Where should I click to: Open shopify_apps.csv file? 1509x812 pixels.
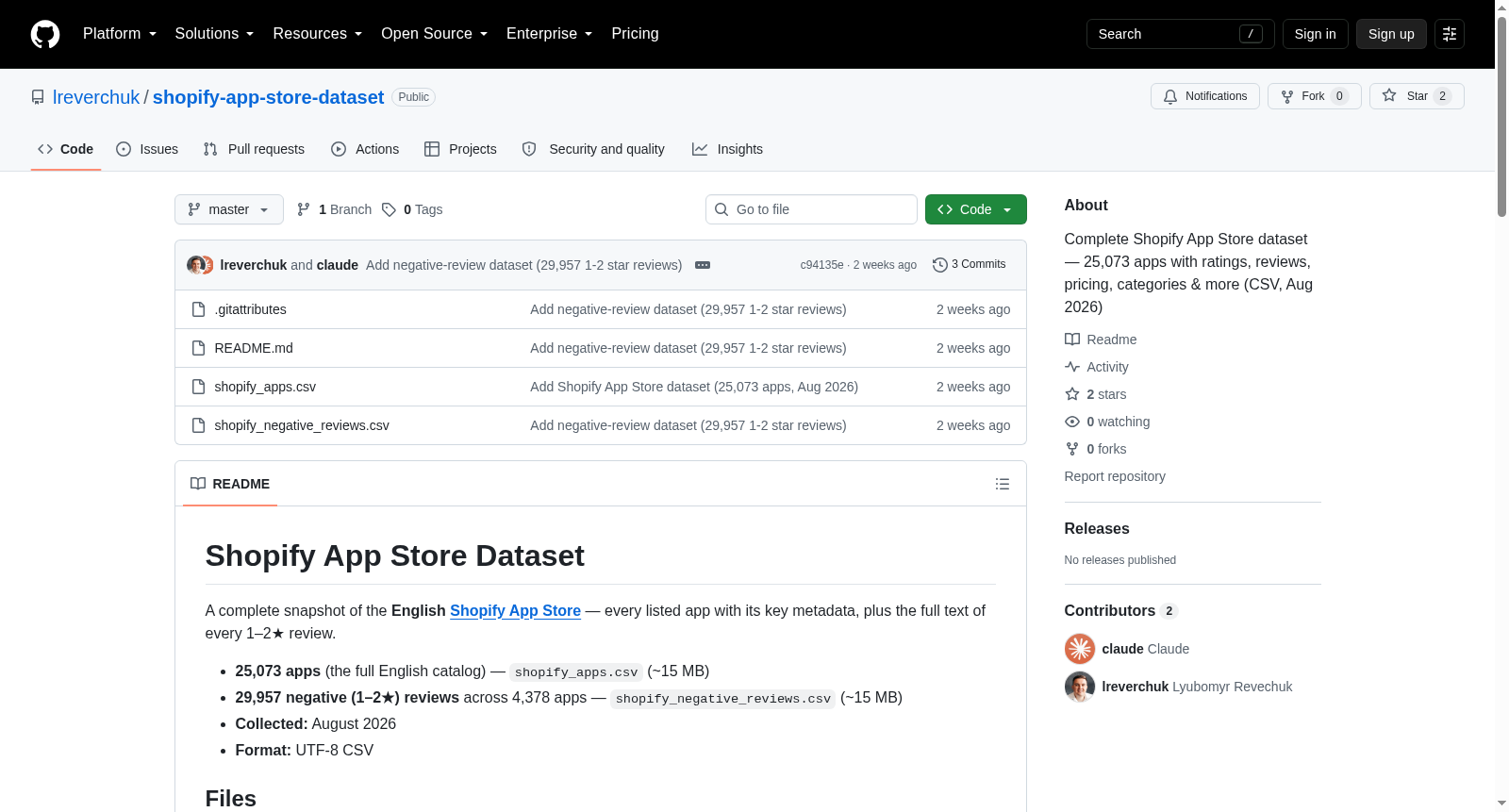point(265,387)
